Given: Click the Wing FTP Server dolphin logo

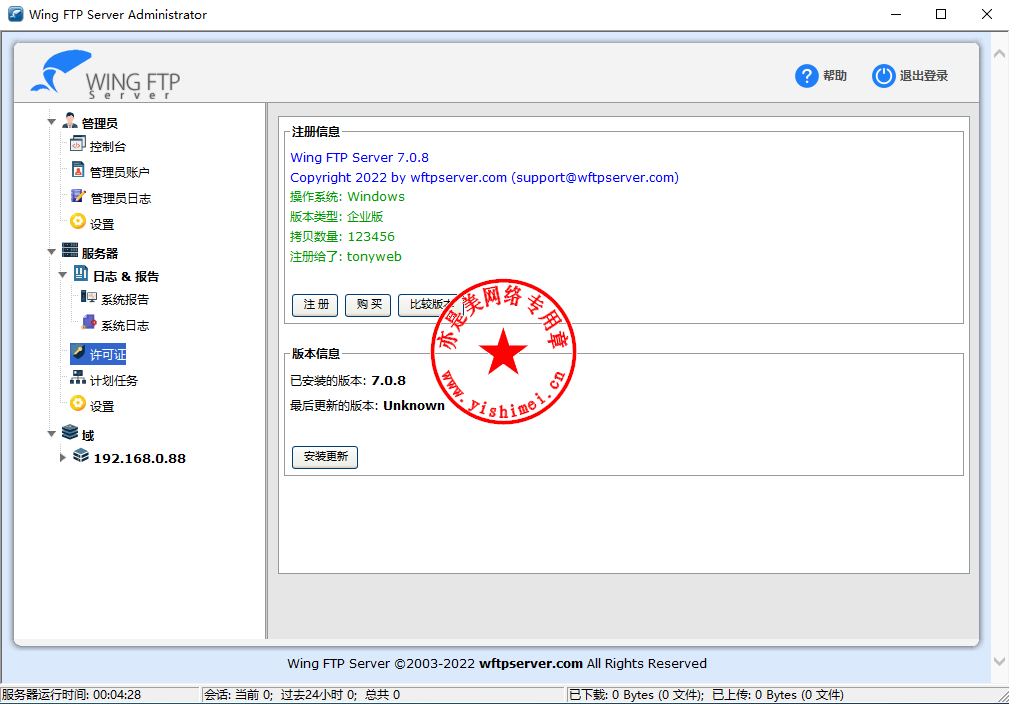Looking at the screenshot, I should tap(61, 71).
